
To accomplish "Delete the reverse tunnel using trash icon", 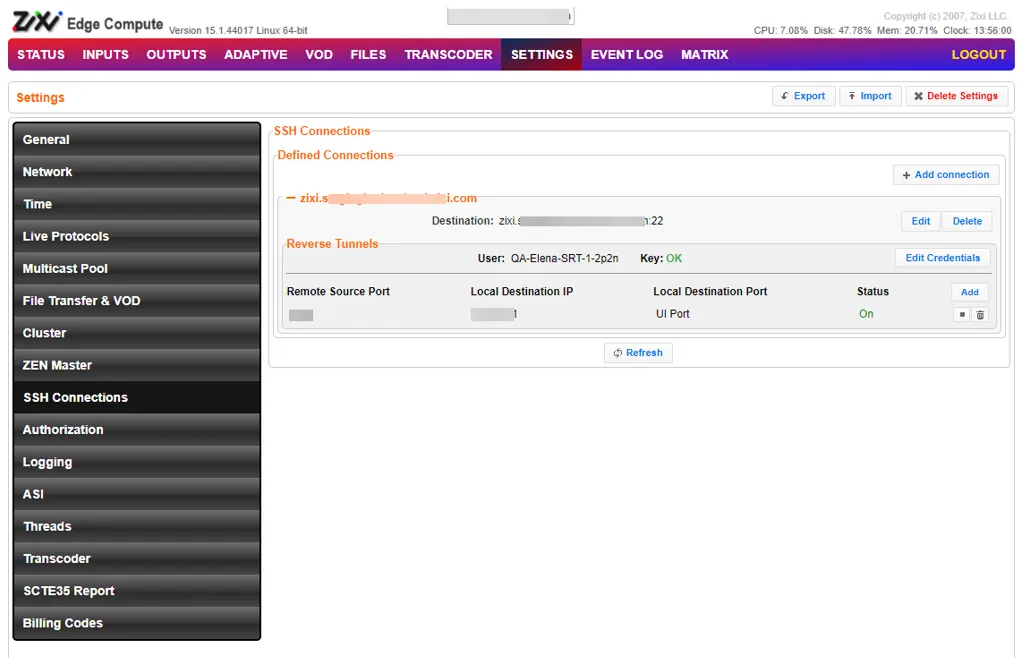I will pyautogui.click(x=980, y=315).
